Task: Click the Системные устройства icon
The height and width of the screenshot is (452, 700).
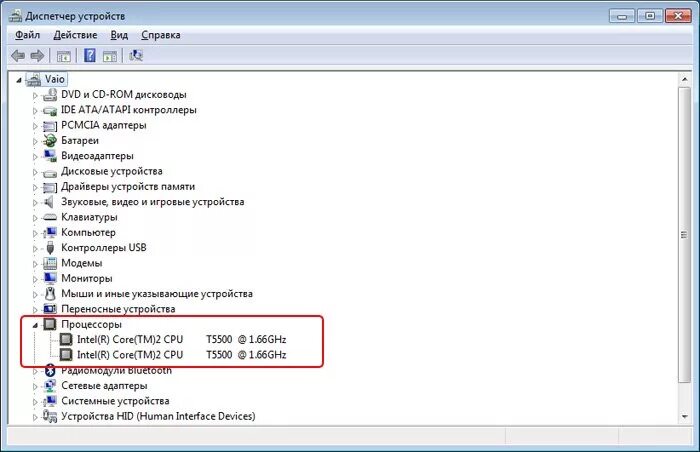Action: pyautogui.click(x=50, y=401)
